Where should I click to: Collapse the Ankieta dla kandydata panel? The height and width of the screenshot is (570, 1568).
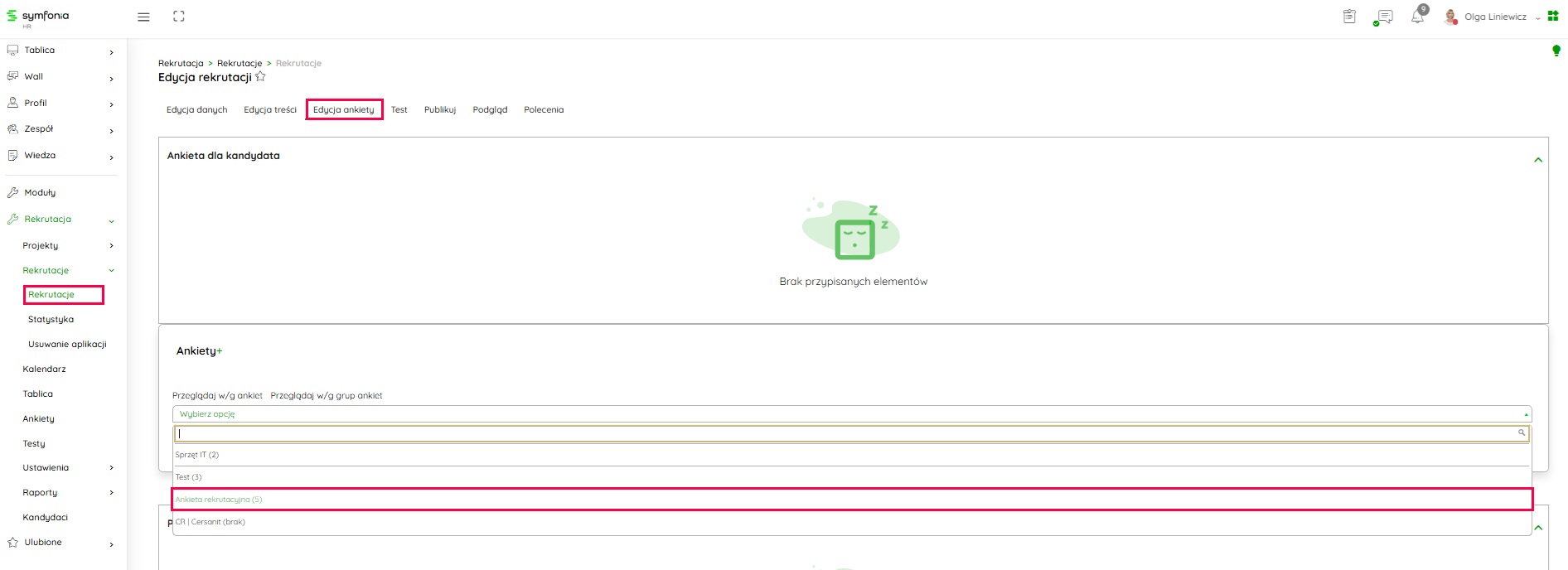click(1538, 160)
